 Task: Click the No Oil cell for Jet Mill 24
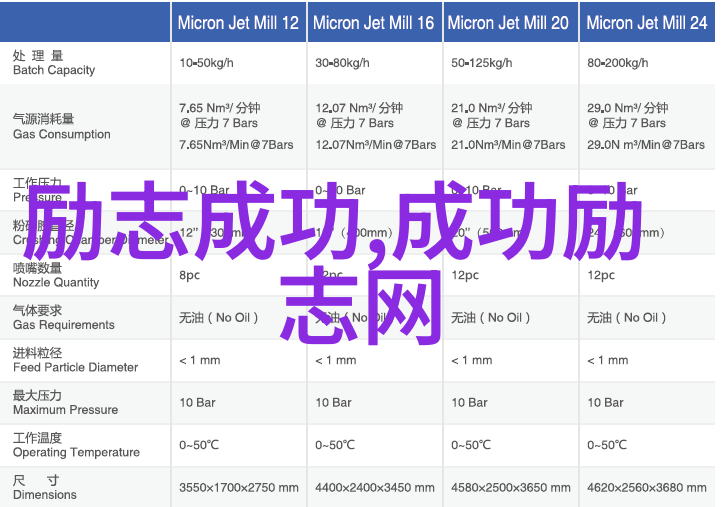627,317
